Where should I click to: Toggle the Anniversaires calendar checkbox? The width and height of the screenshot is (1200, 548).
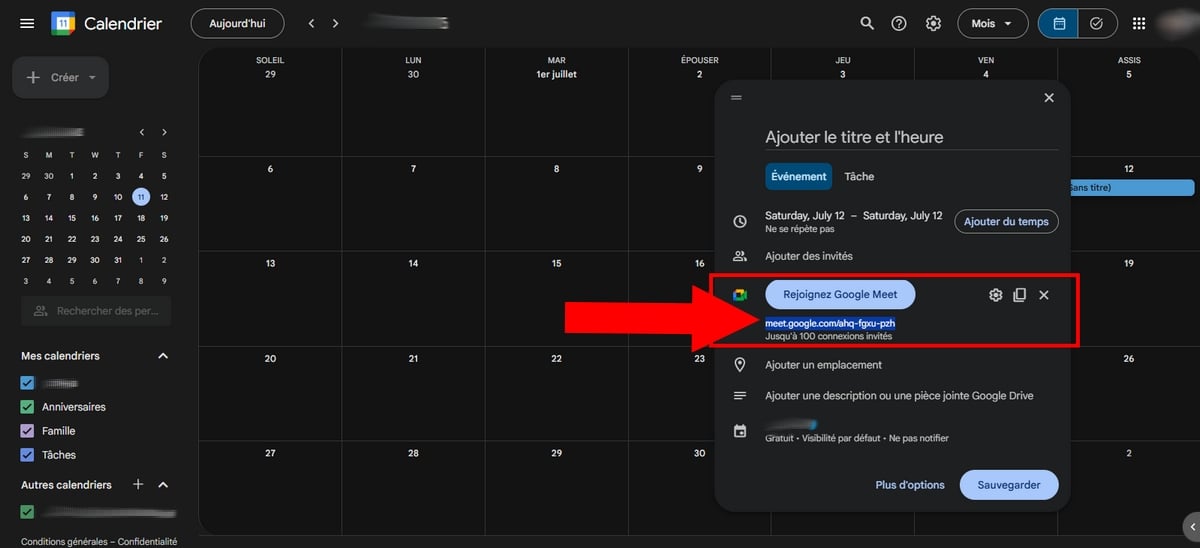(x=28, y=407)
